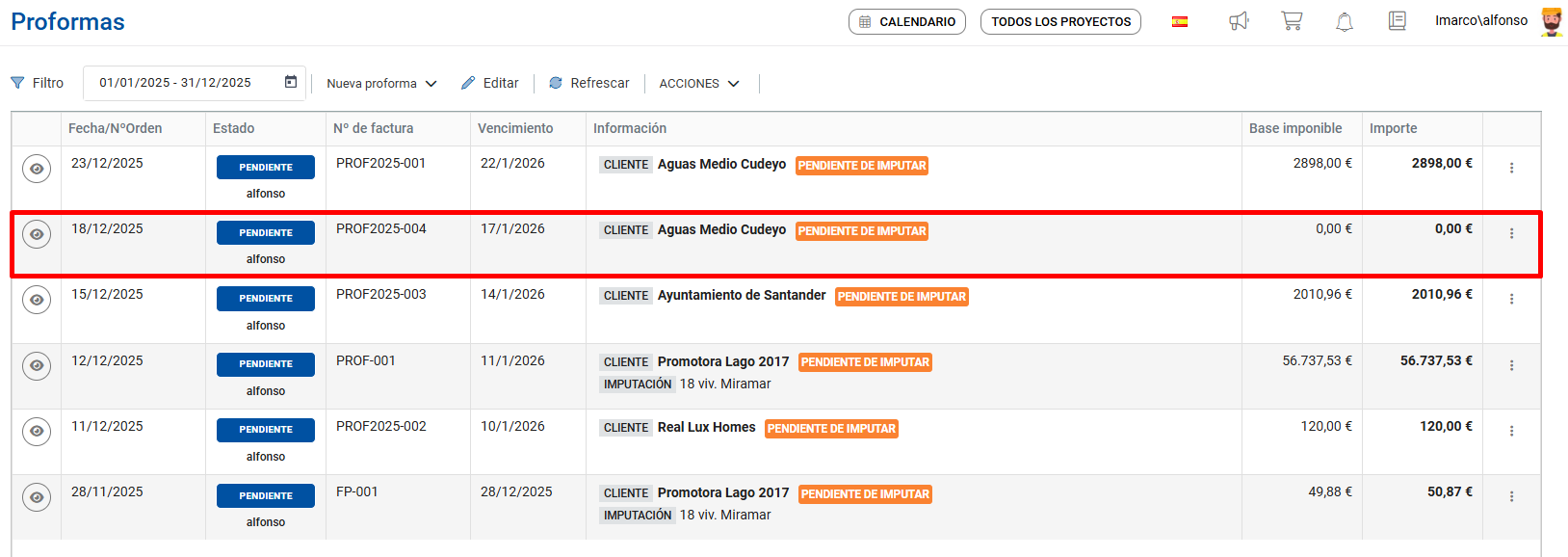Switch language via Spanish flag icon
Image resolution: width=1568 pixels, height=557 pixels.
(1180, 21)
